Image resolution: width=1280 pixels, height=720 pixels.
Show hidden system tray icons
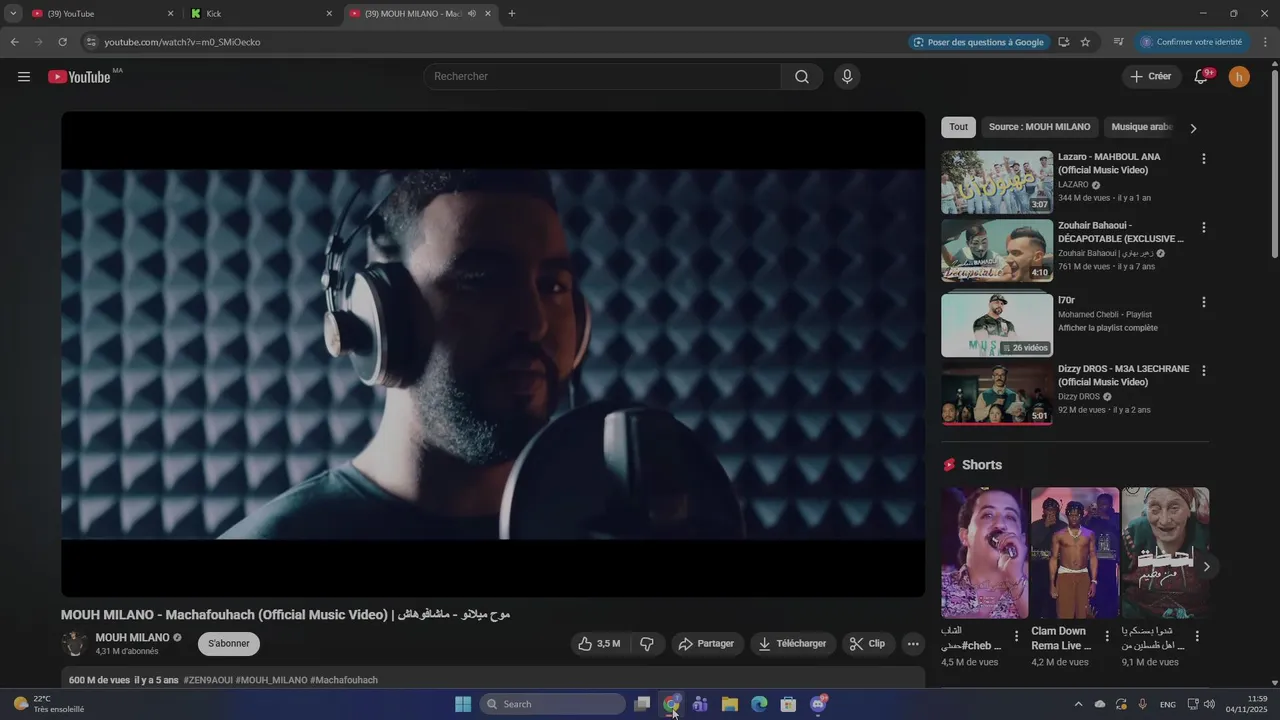click(x=1078, y=704)
